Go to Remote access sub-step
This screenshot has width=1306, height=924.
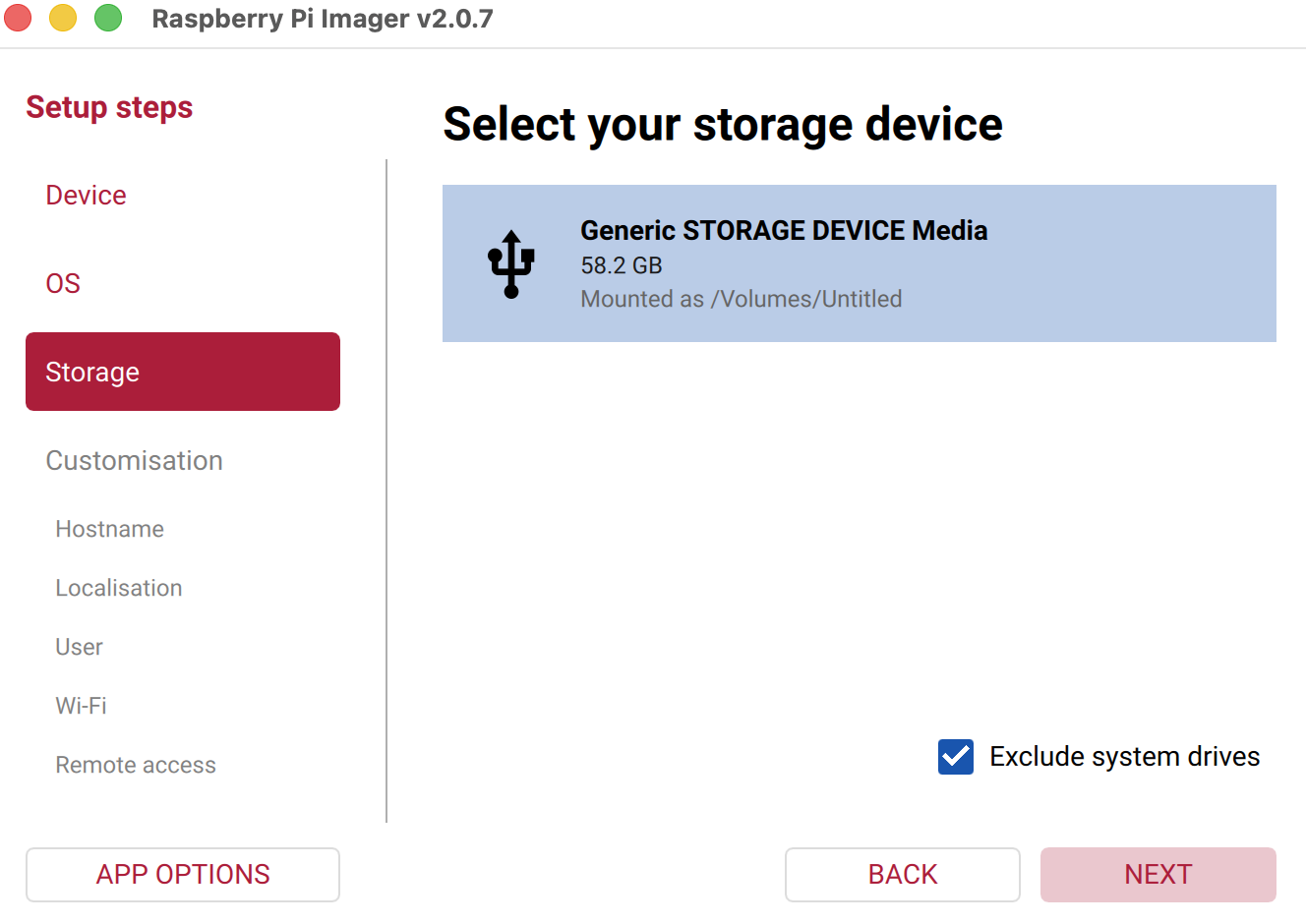coord(136,765)
